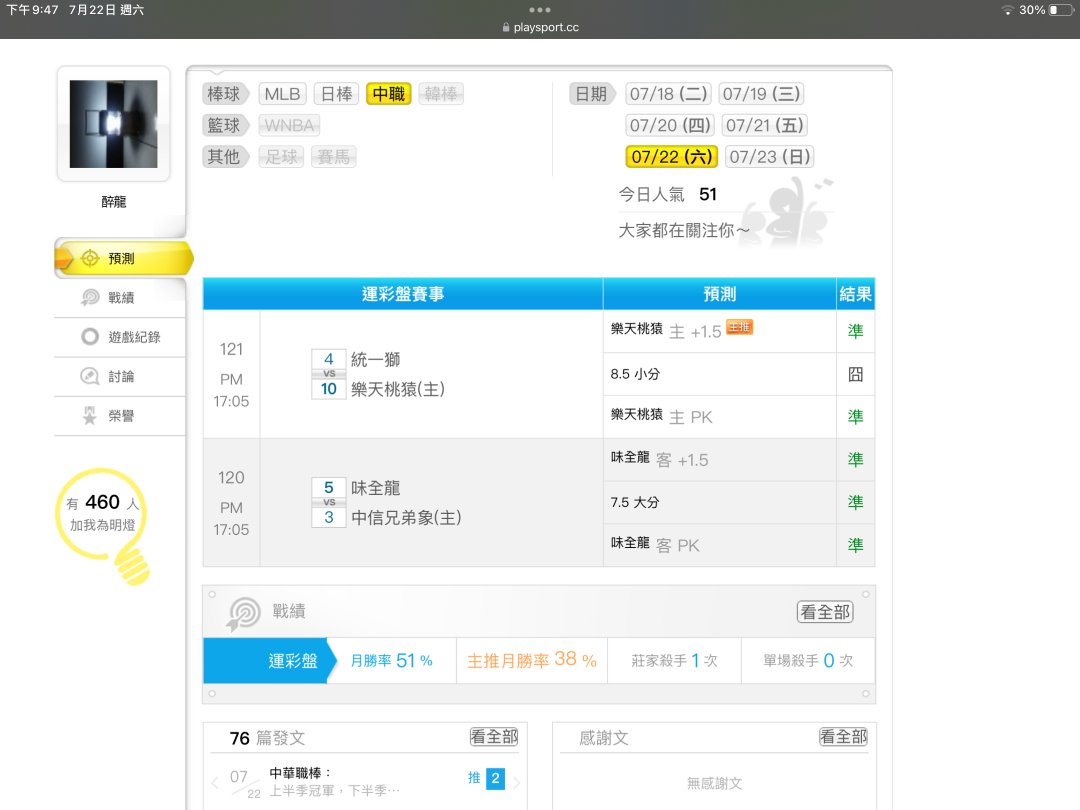Click the 遊戲紀錄 circle icon
This screenshot has width=1080, height=810.
pyautogui.click(x=90, y=337)
